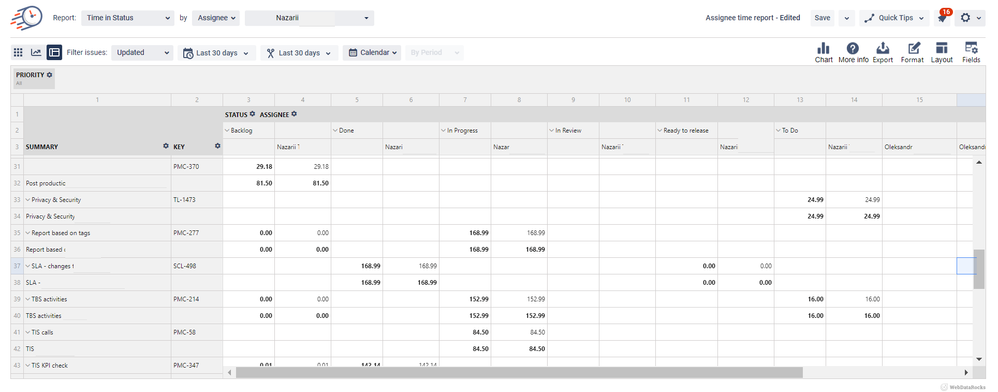Select the PMC-214 key cell
The width and height of the screenshot is (998, 392).
(x=197, y=299)
